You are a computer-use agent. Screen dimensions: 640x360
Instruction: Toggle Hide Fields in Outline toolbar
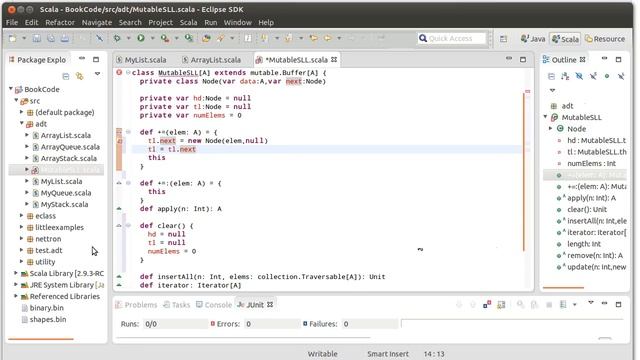[x=579, y=76]
